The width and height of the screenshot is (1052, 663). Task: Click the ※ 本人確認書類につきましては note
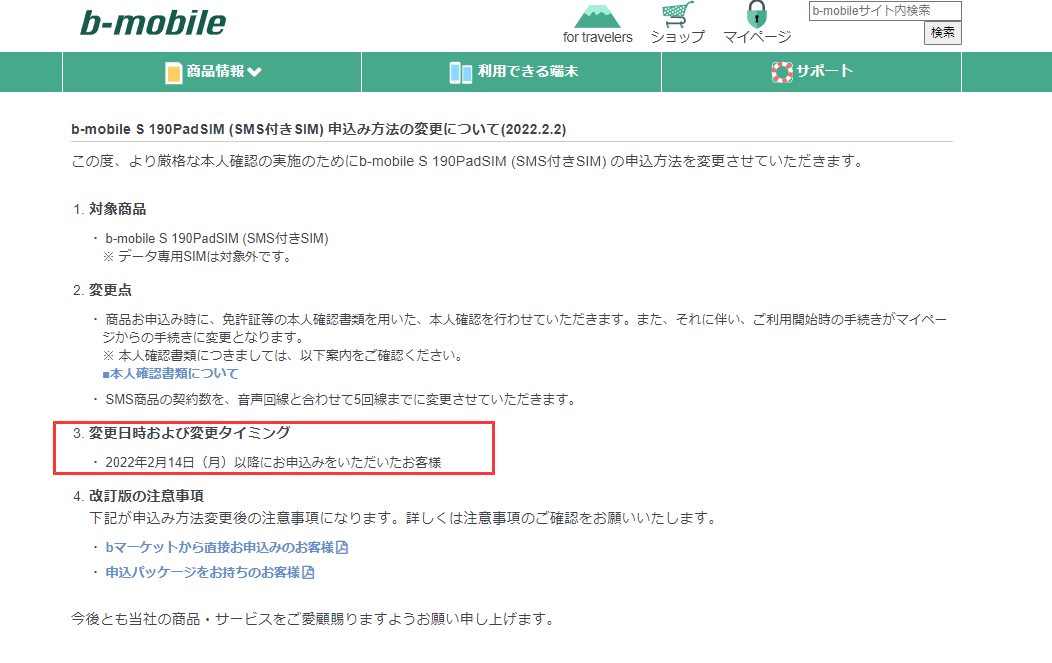284,356
